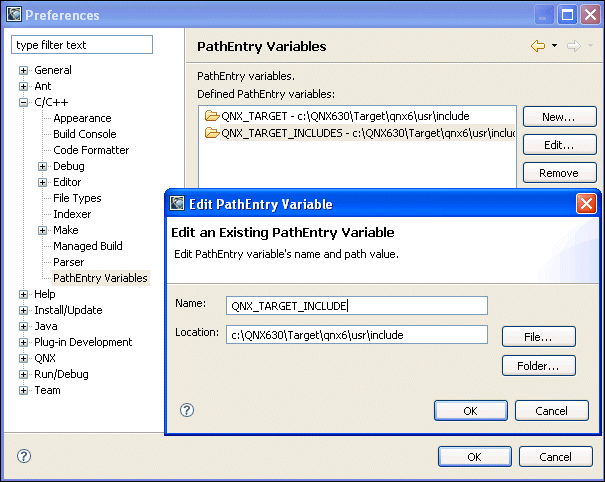Select Code Formatter in the tree
605x482 pixels.
[x=91, y=150]
